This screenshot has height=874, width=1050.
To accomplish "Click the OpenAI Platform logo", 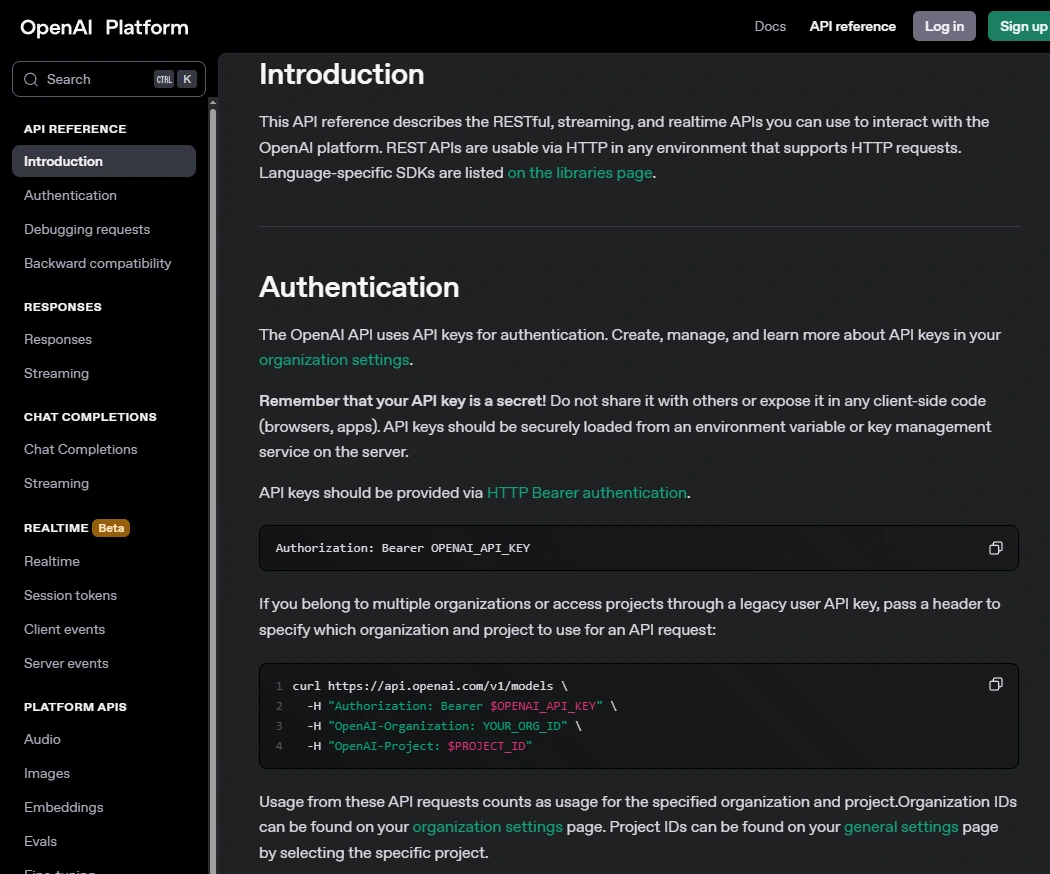I will tap(104, 27).
